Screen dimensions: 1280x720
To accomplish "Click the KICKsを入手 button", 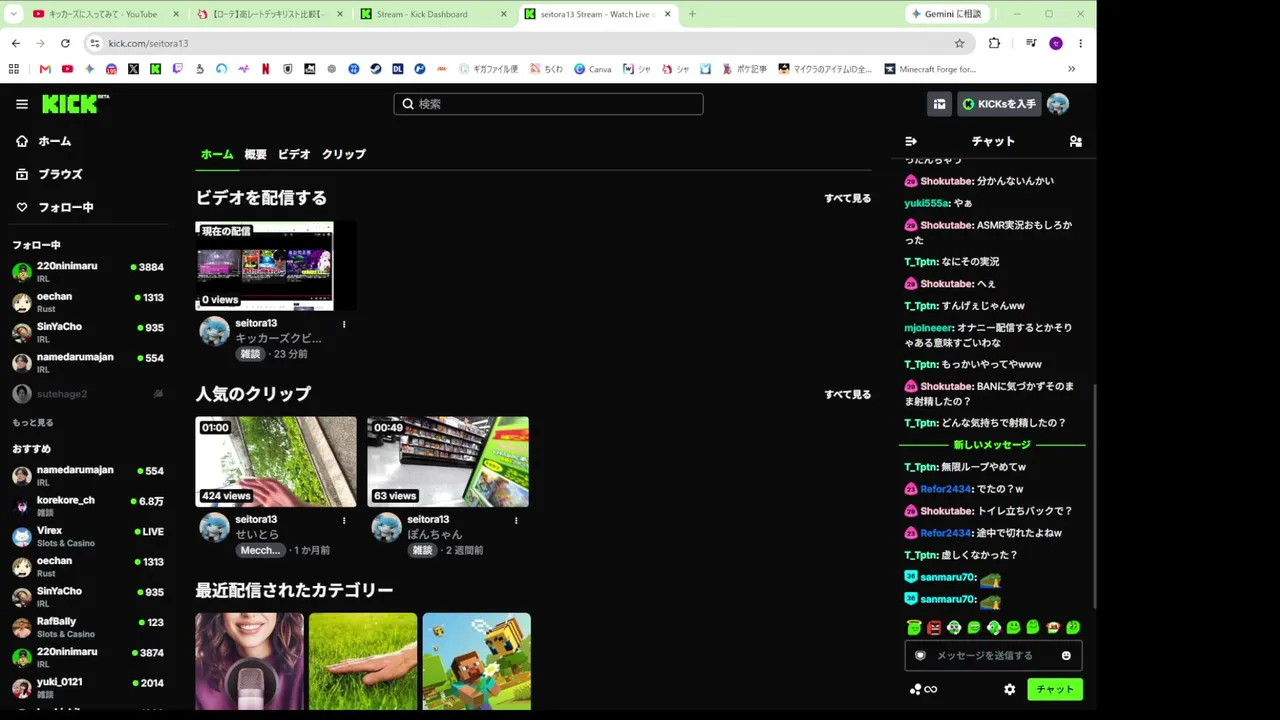I will coord(999,104).
